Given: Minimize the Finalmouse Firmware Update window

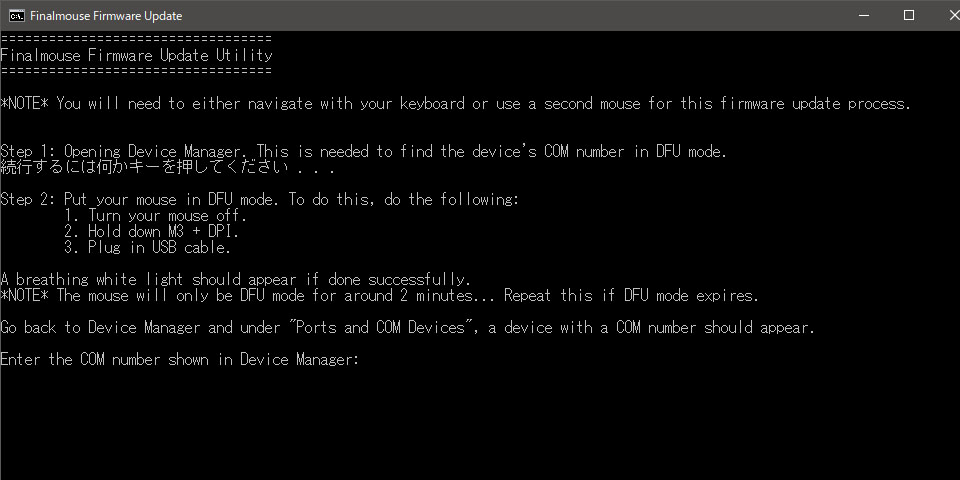Looking at the screenshot, I should [x=864, y=15].
